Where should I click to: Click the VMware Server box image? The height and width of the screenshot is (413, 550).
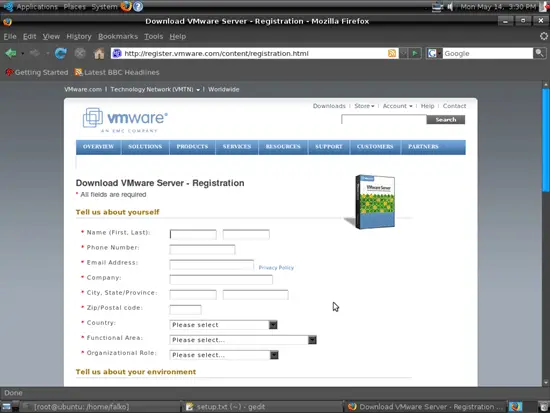pos(375,202)
